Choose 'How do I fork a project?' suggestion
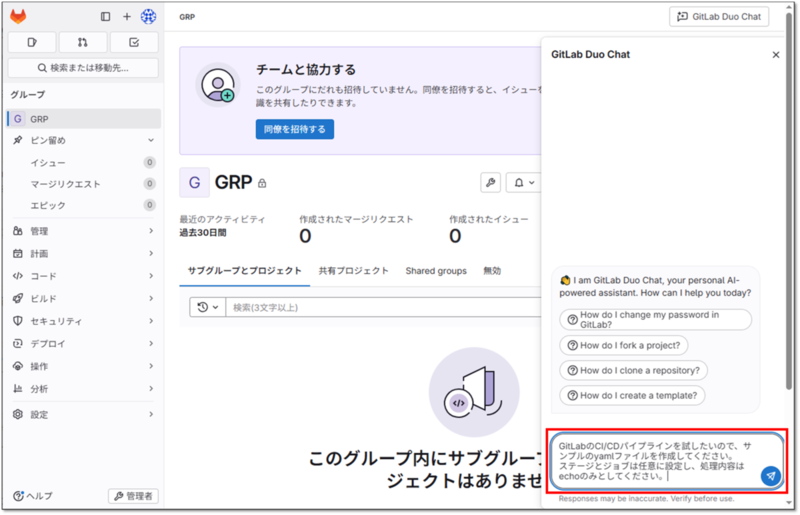The height and width of the screenshot is (515, 800). coord(623,346)
